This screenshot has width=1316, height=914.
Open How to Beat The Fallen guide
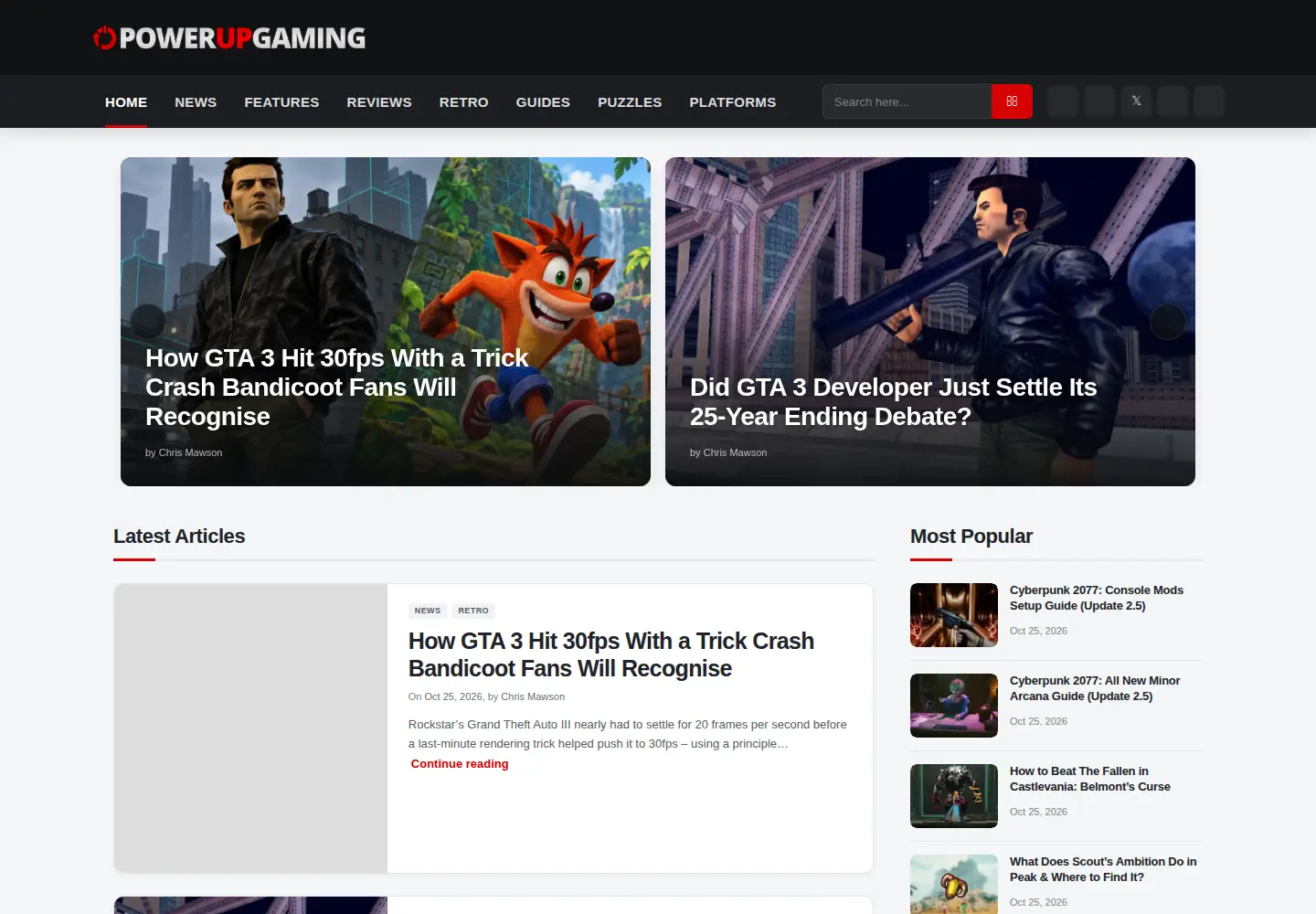point(1090,779)
